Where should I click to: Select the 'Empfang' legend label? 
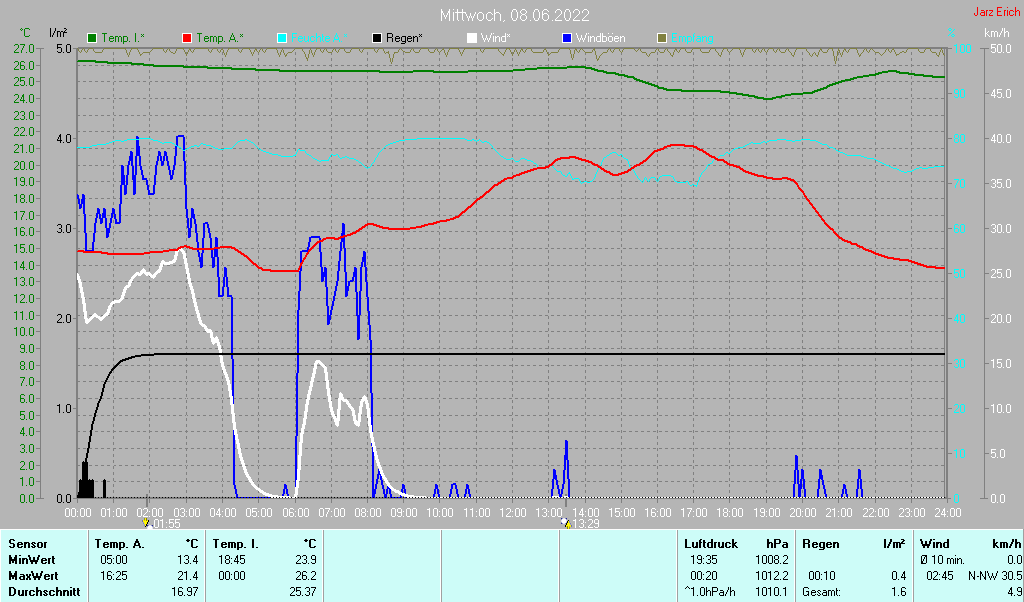point(692,39)
